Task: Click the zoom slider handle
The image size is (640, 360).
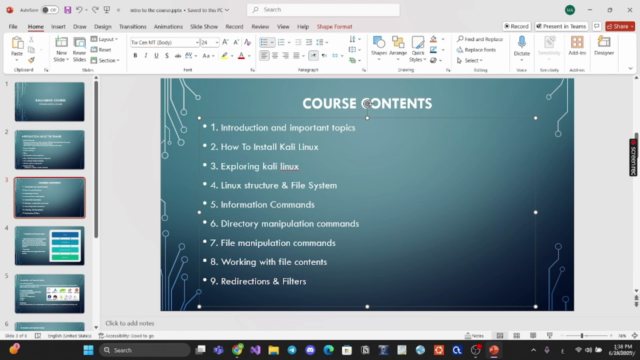Action: tap(582, 336)
